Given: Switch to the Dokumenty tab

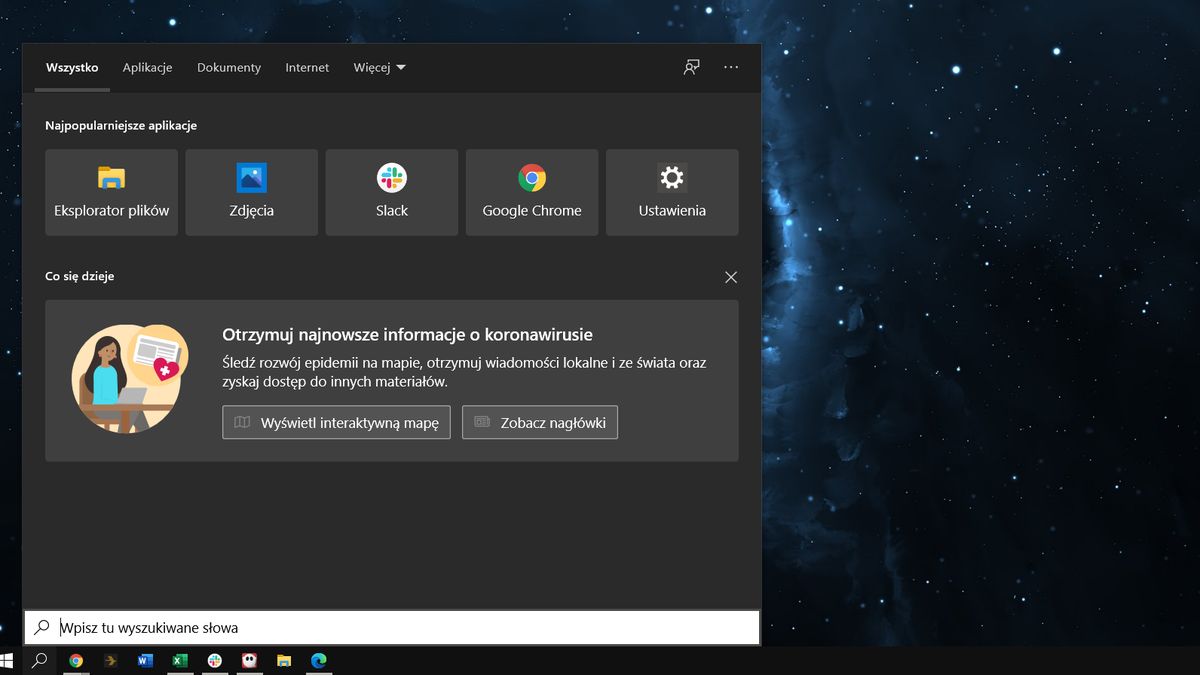Looking at the screenshot, I should [228, 67].
